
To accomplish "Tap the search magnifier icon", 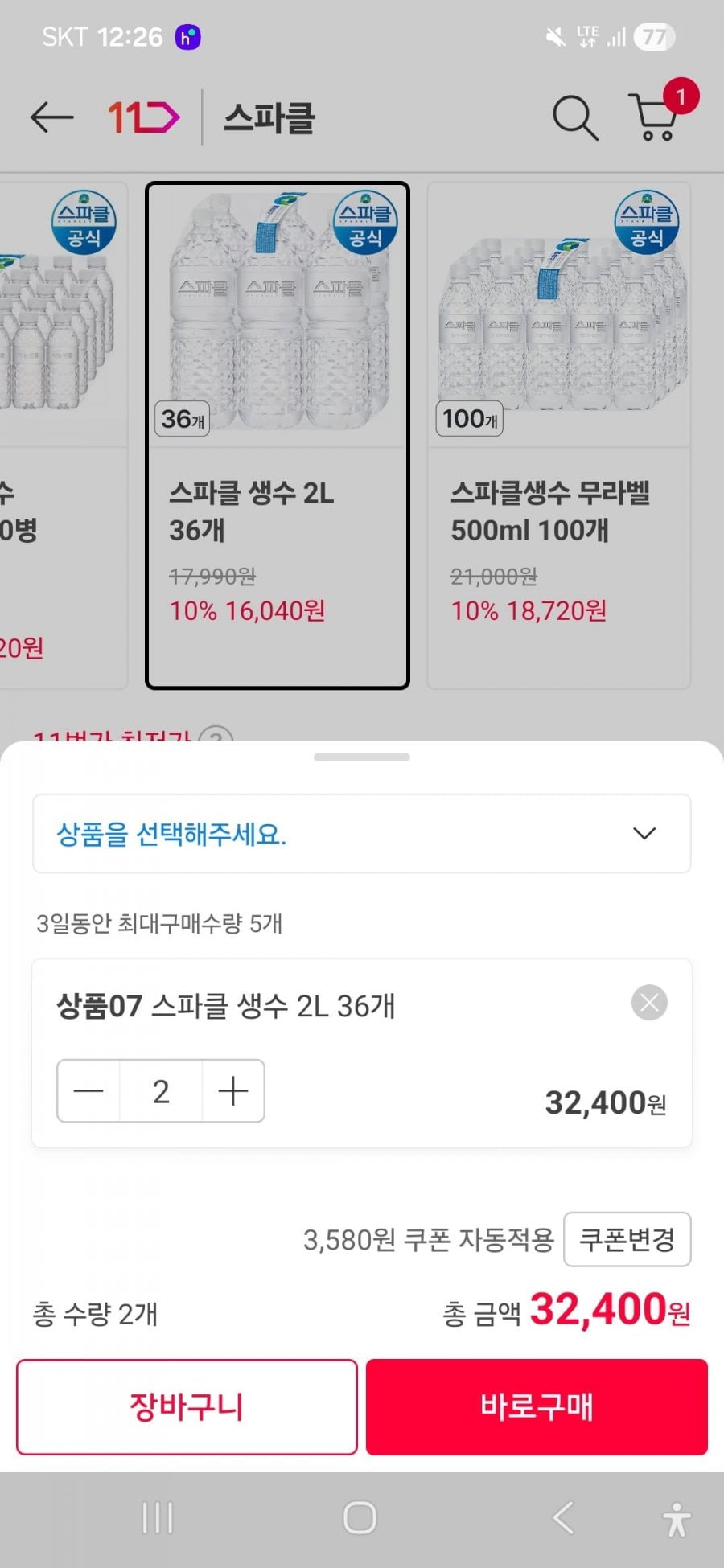I will pyautogui.click(x=574, y=118).
